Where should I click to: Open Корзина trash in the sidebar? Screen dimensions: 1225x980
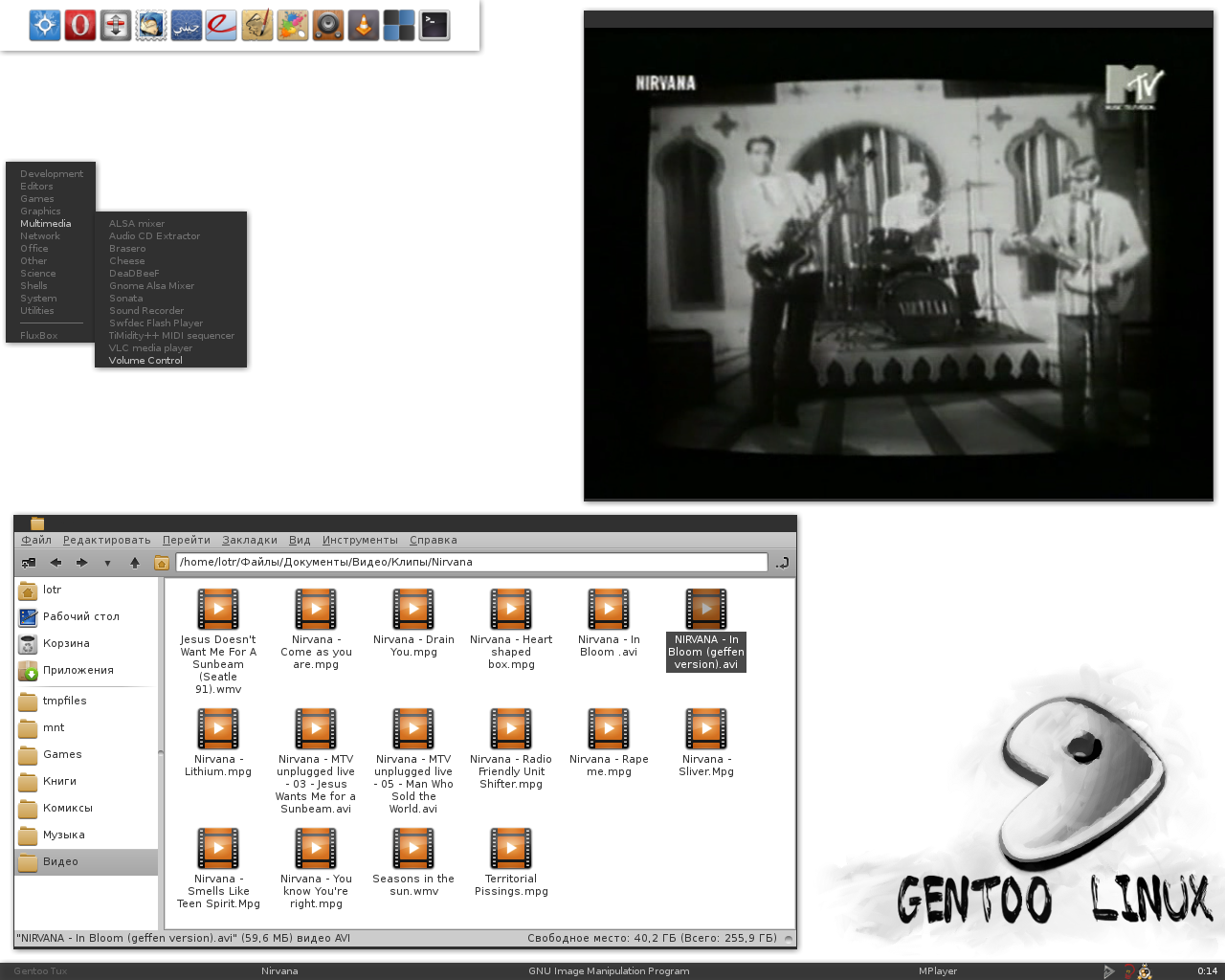86,644
